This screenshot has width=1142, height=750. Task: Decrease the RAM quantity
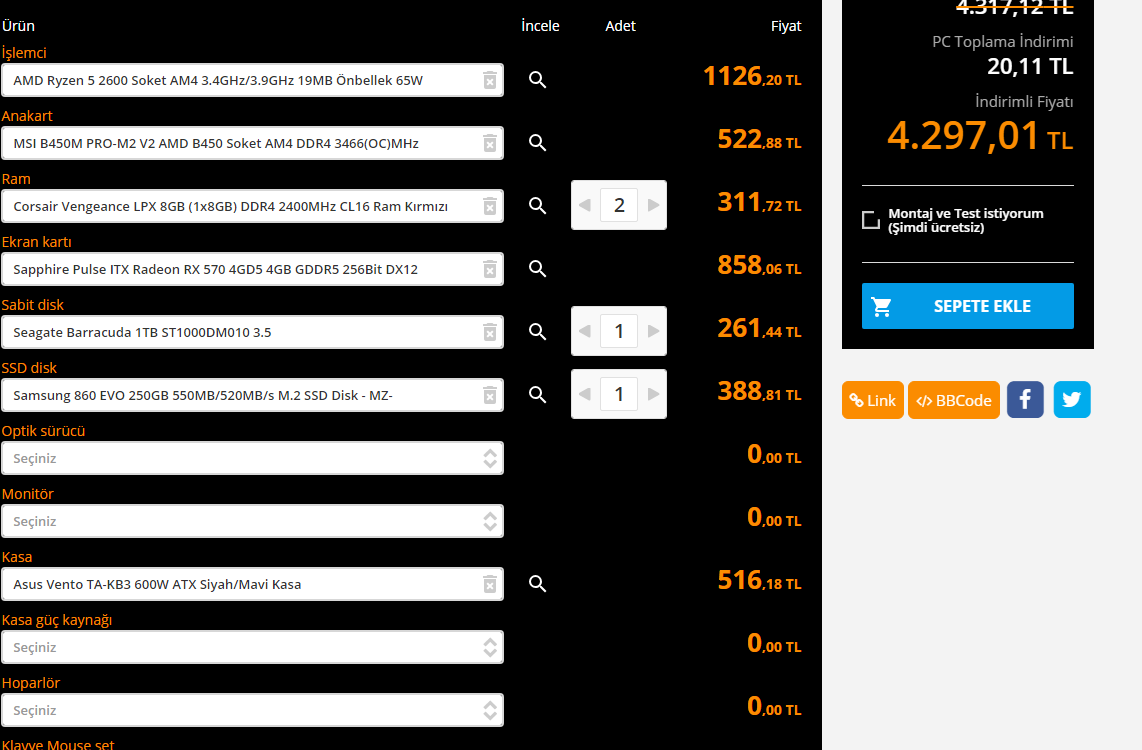click(x=585, y=205)
